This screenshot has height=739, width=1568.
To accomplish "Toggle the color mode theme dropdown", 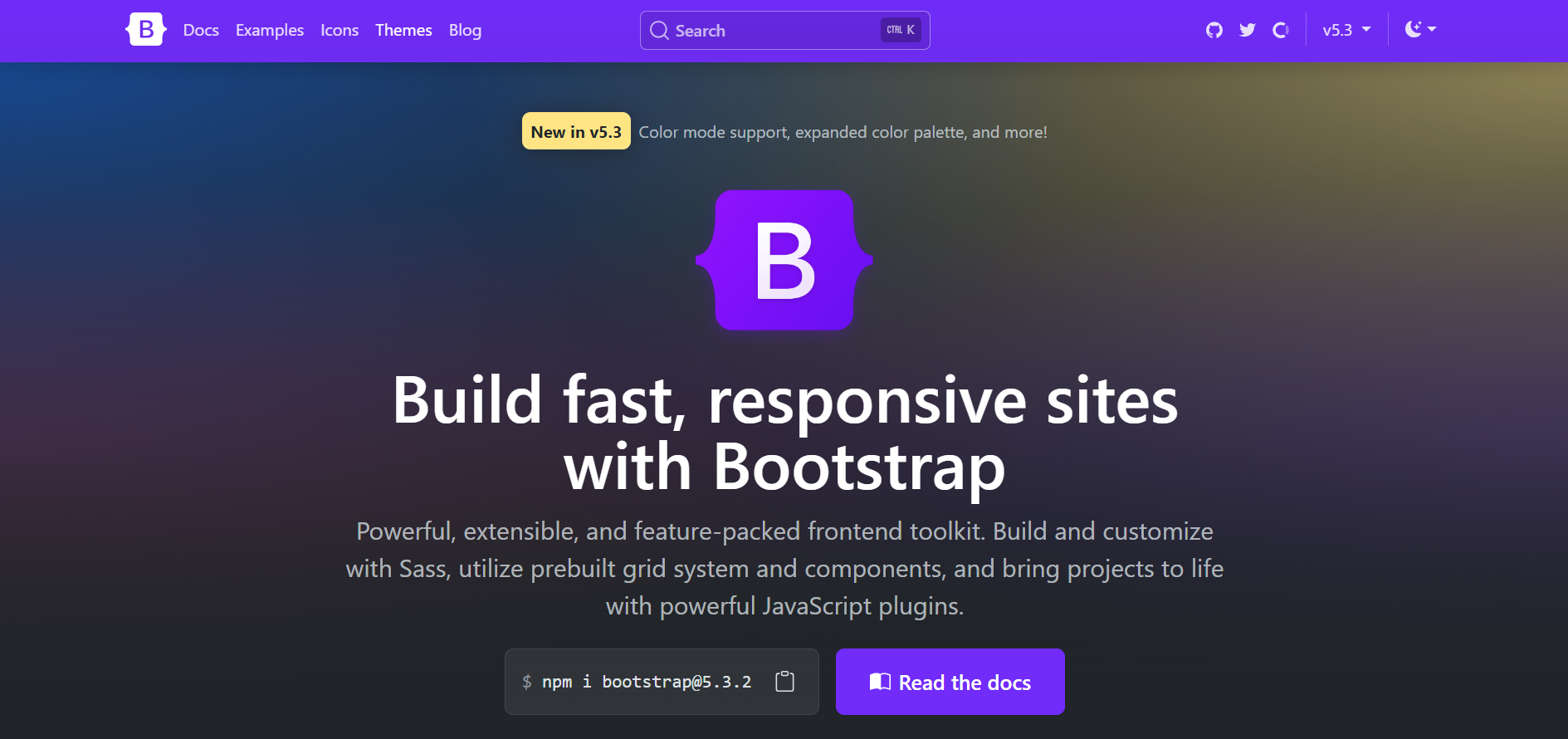I will coord(1420,30).
